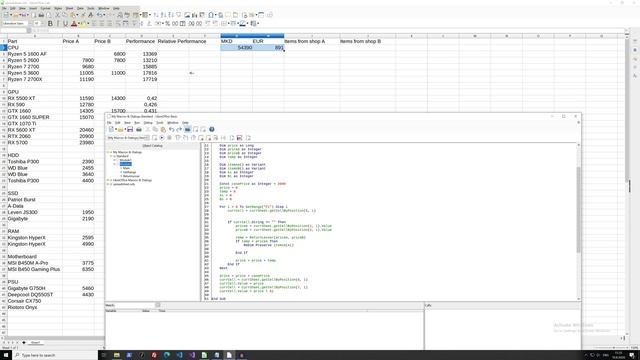Select cell containing Ryzen 5 3600
Screen dimensions: 640x360
tap(35, 73)
